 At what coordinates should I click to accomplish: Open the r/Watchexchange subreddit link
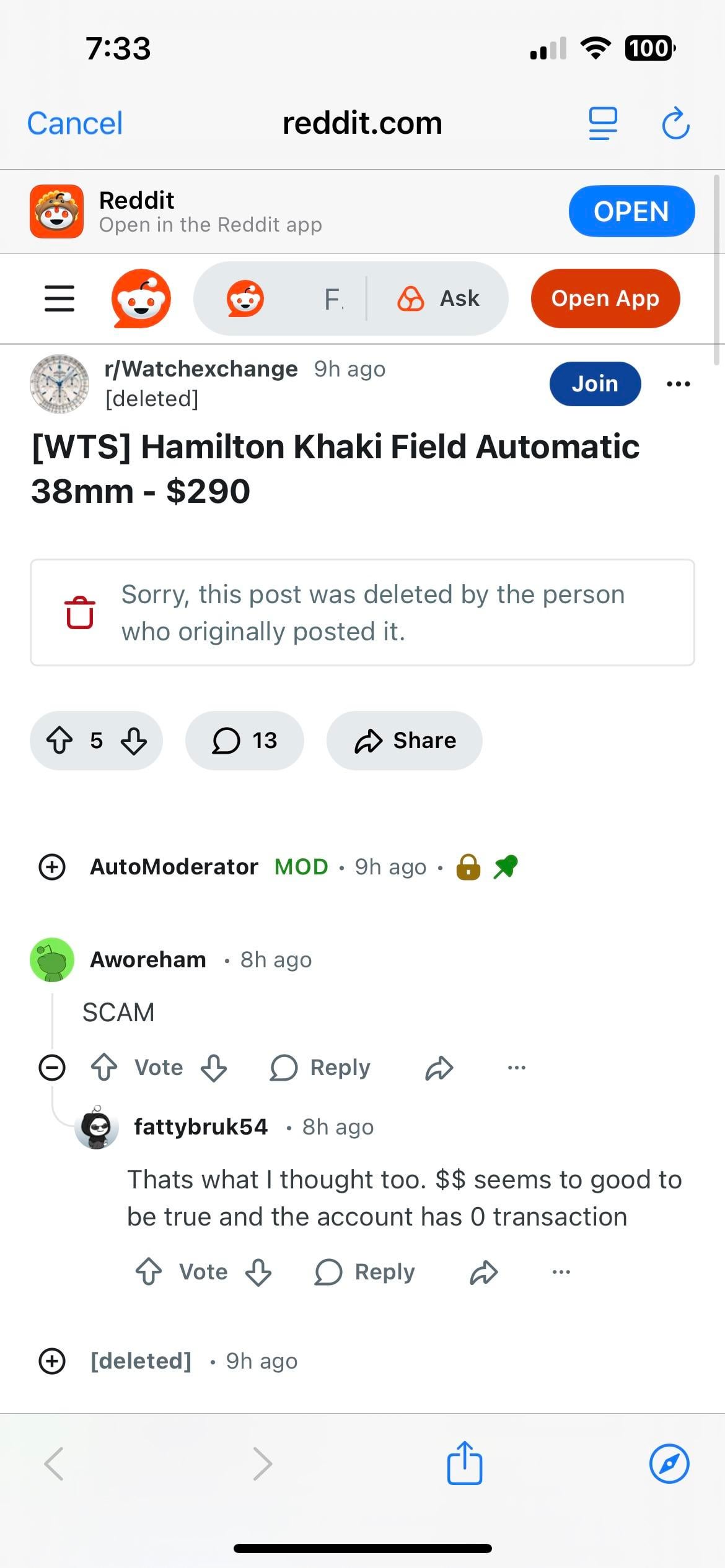tap(201, 369)
